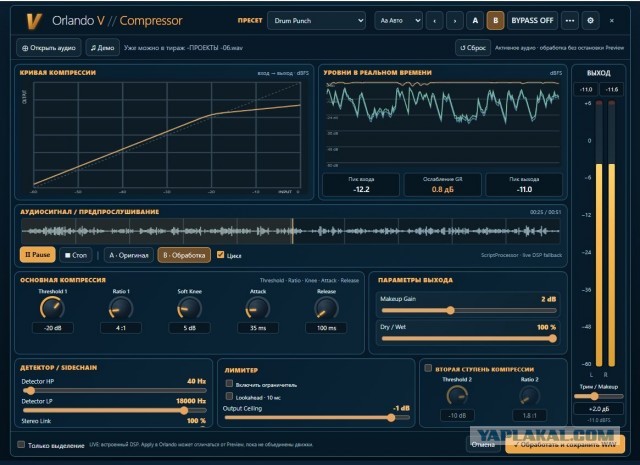Screen dimensions: 640x465
Task: Click the left channel output meter bar
Action: [x=599, y=234]
